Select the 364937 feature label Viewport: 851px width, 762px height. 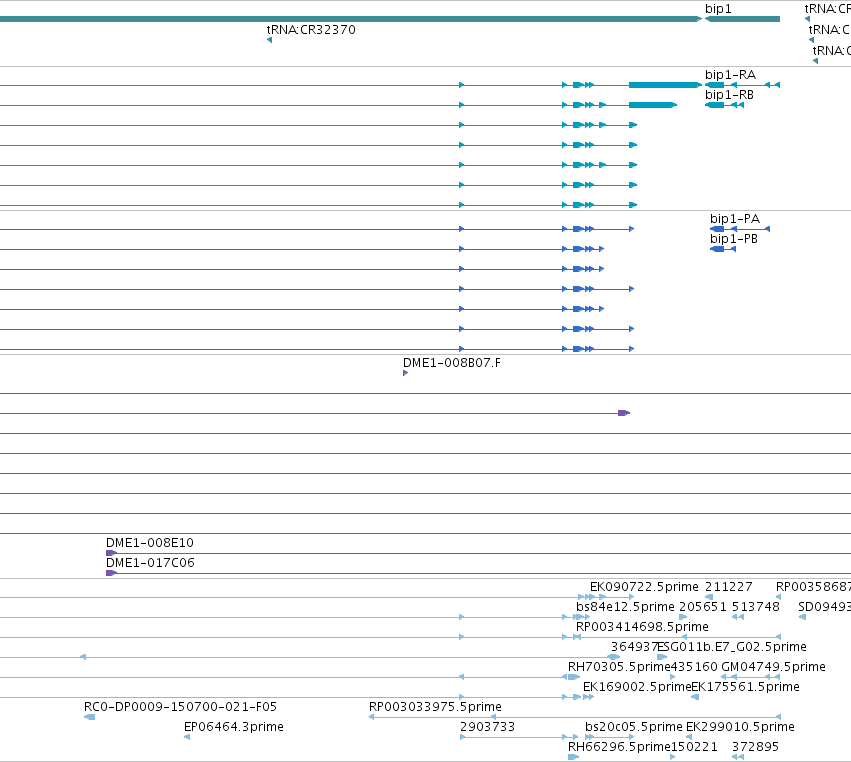634,646
